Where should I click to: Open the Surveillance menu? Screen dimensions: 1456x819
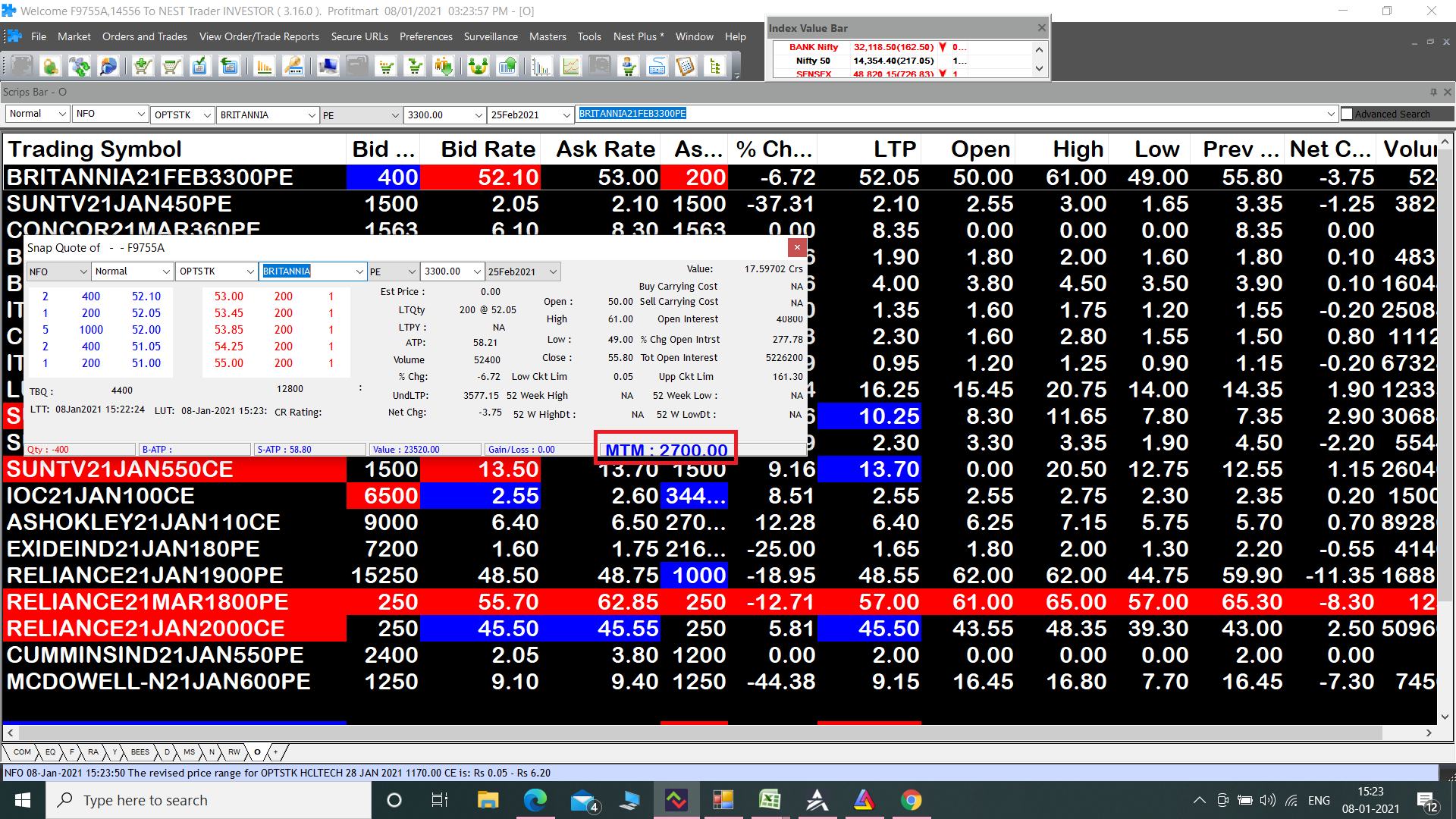point(491,36)
